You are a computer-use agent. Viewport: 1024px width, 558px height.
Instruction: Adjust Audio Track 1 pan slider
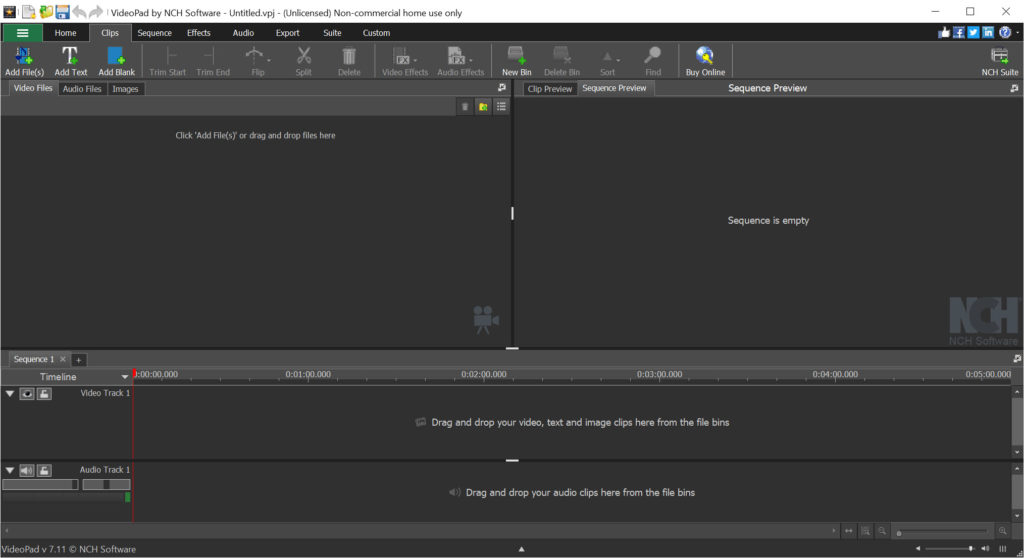(x=106, y=484)
